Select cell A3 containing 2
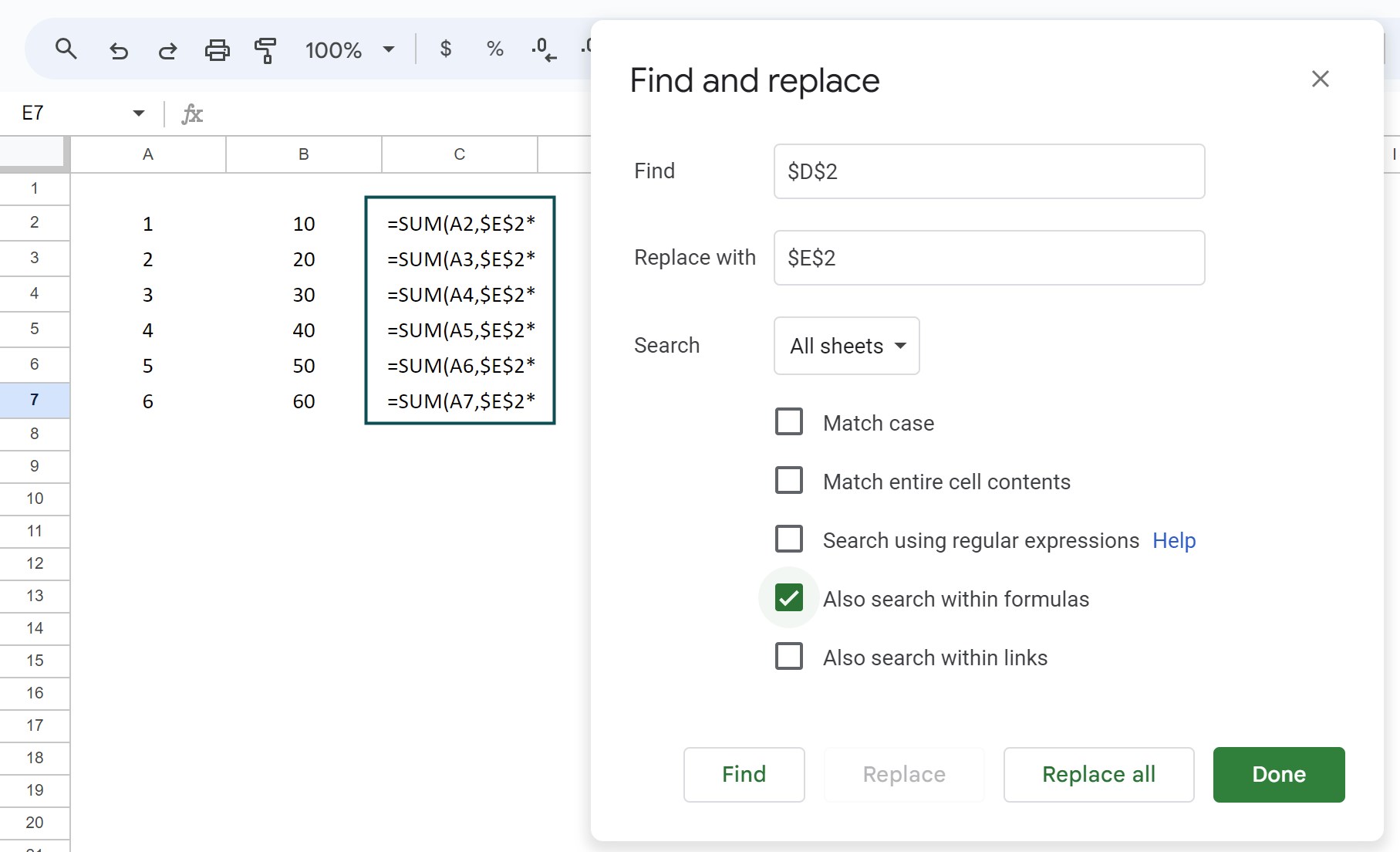 click(x=148, y=259)
